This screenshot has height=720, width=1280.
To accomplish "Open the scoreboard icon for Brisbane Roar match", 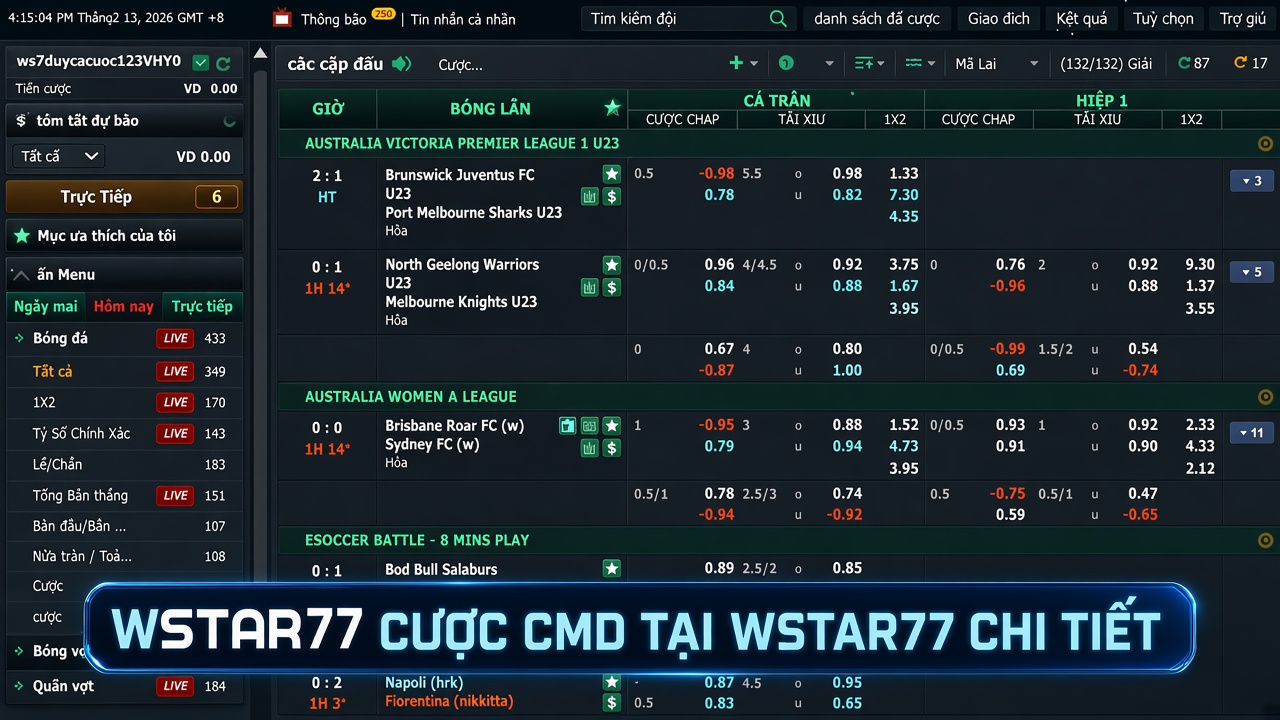I will click(590, 426).
